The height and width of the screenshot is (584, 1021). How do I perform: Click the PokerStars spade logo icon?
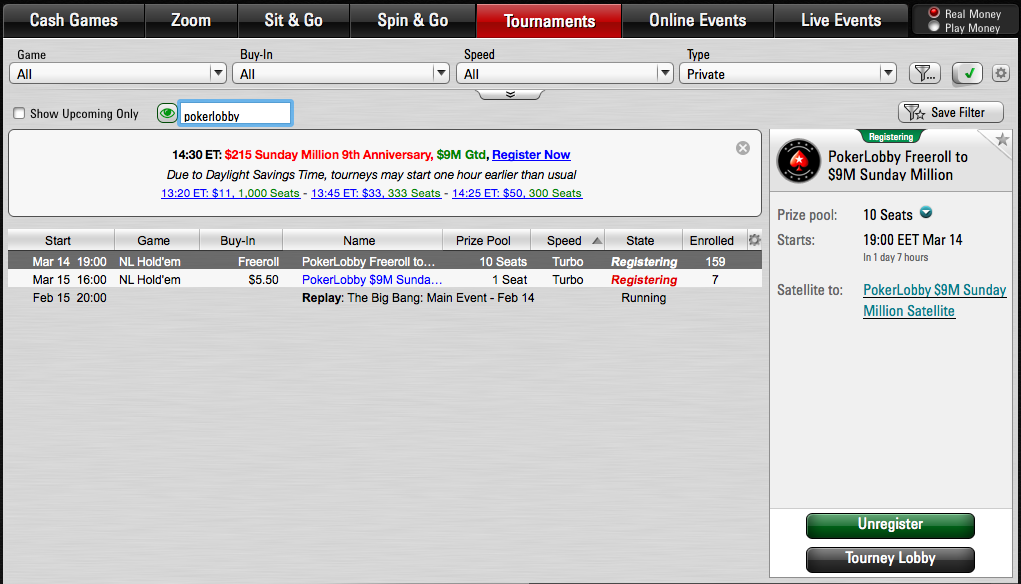coord(798,161)
